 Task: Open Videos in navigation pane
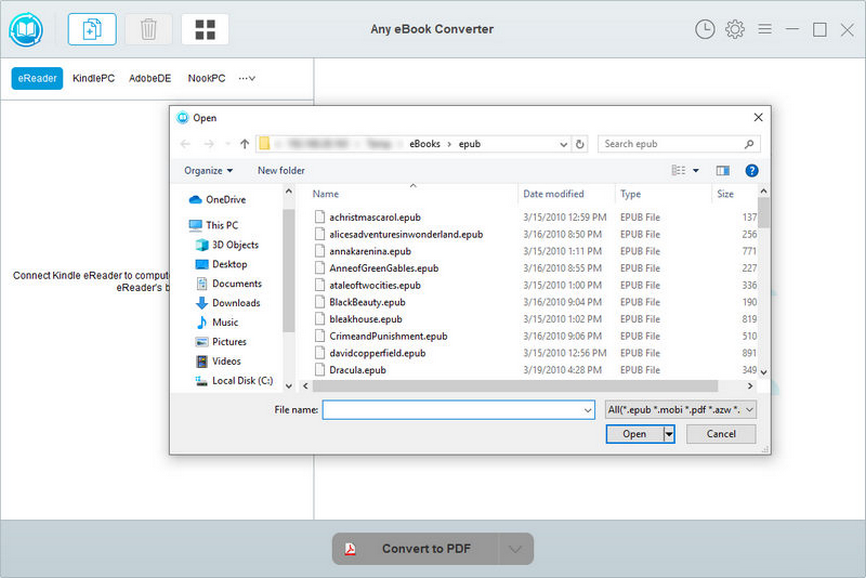pyautogui.click(x=218, y=361)
